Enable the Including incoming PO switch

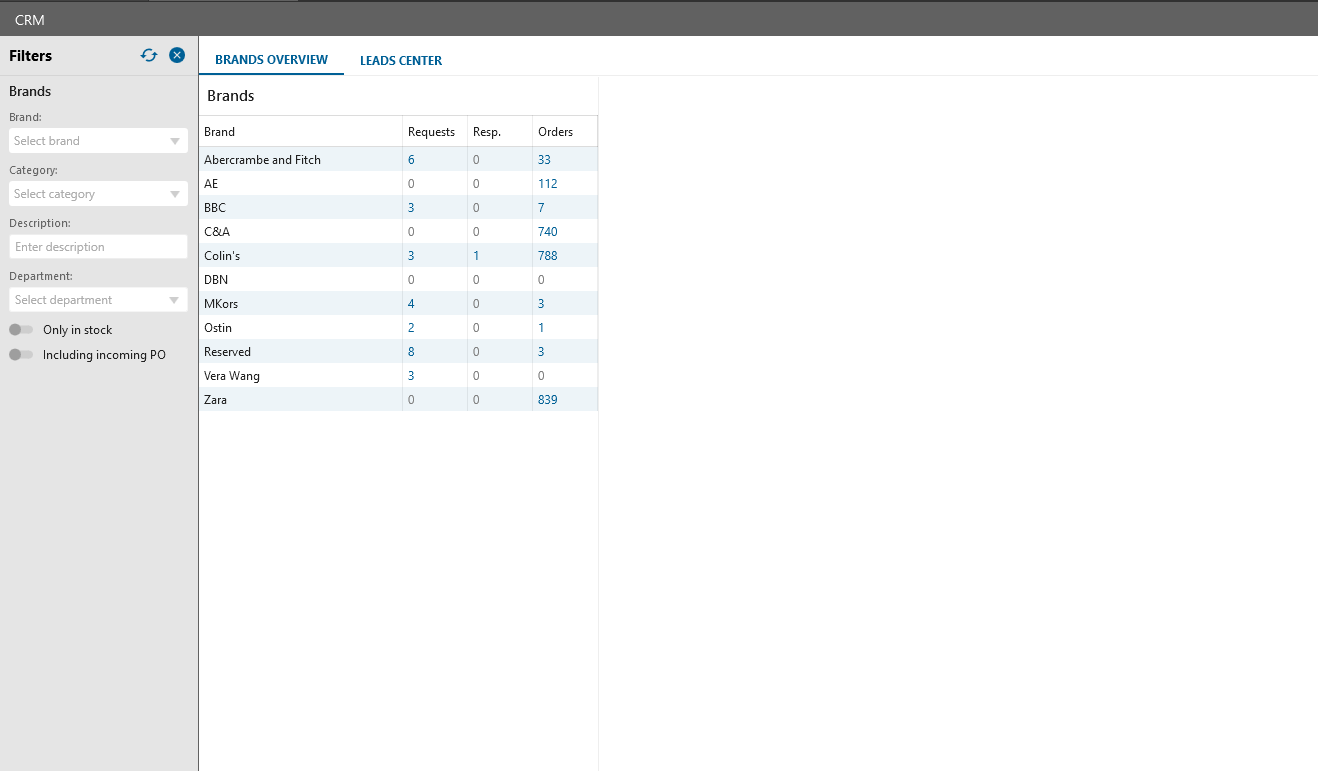point(21,355)
